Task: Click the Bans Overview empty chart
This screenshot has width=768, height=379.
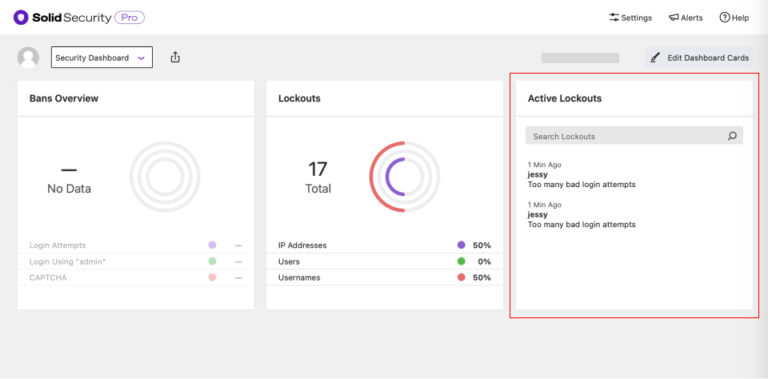Action: coord(165,177)
